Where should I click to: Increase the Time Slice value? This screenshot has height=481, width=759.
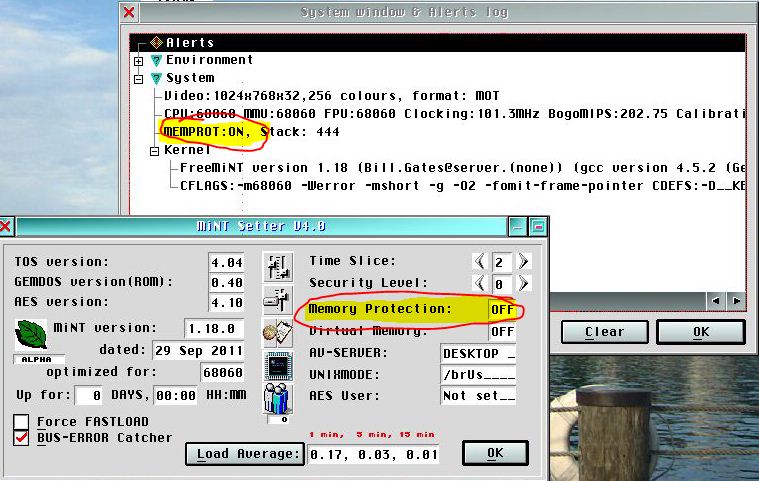pos(523,262)
